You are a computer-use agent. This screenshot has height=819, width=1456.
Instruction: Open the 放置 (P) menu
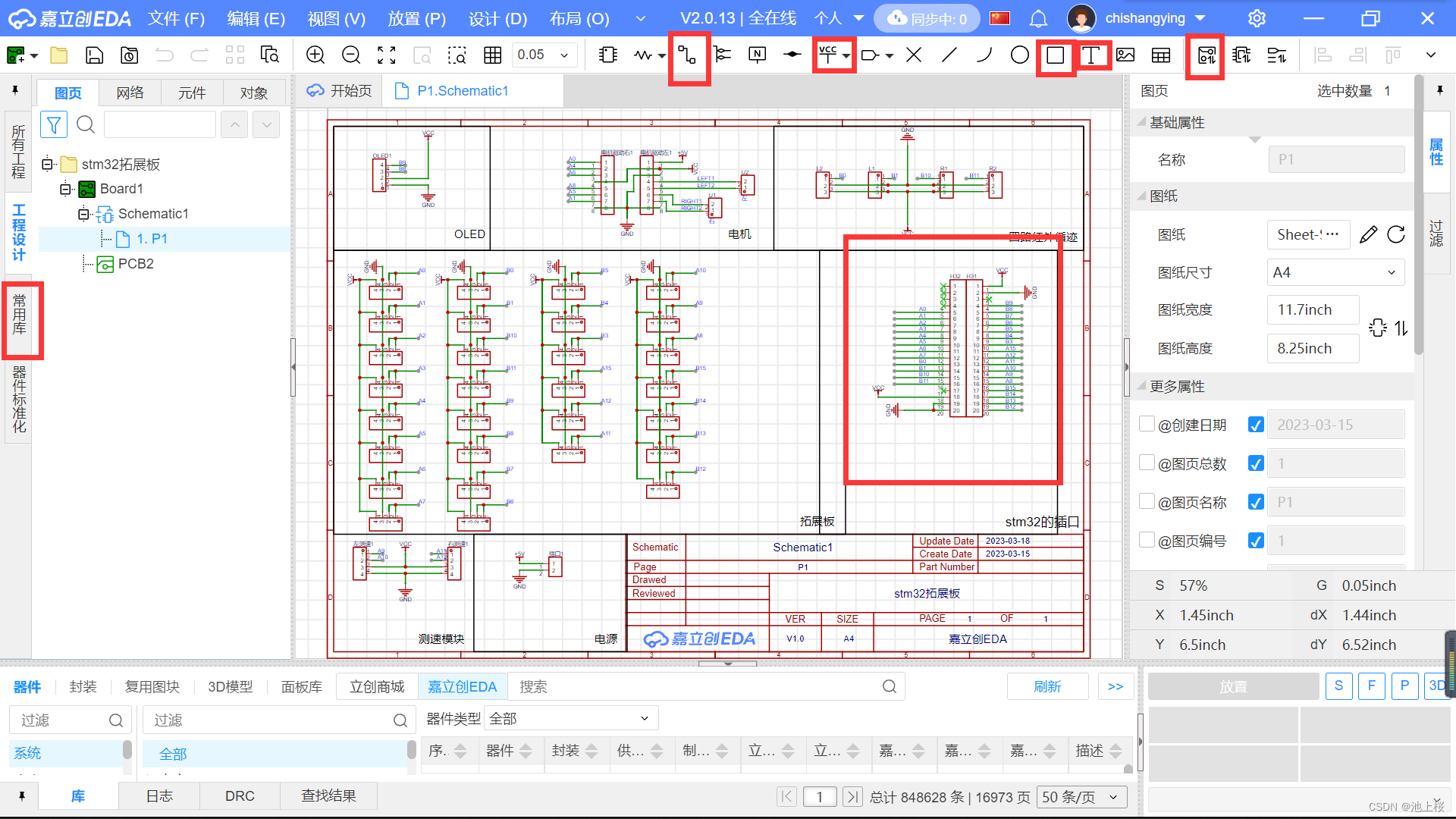[416, 18]
